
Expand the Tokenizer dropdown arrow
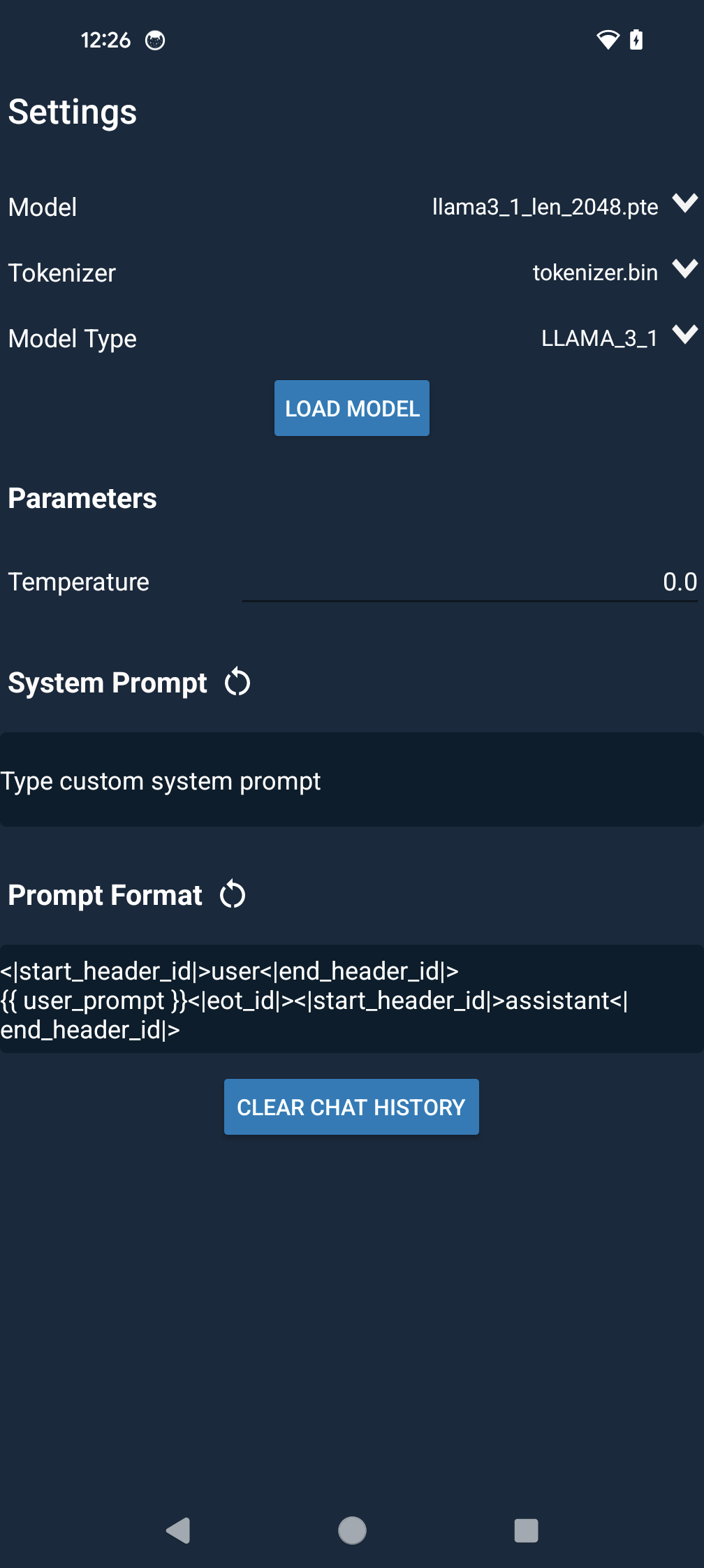coord(685,269)
